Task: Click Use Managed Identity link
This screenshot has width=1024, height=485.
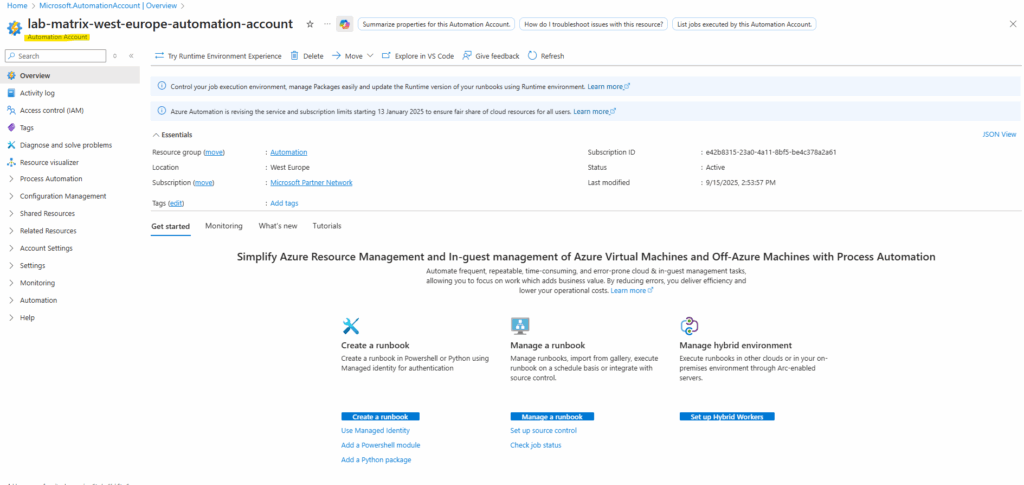Action: (x=376, y=431)
